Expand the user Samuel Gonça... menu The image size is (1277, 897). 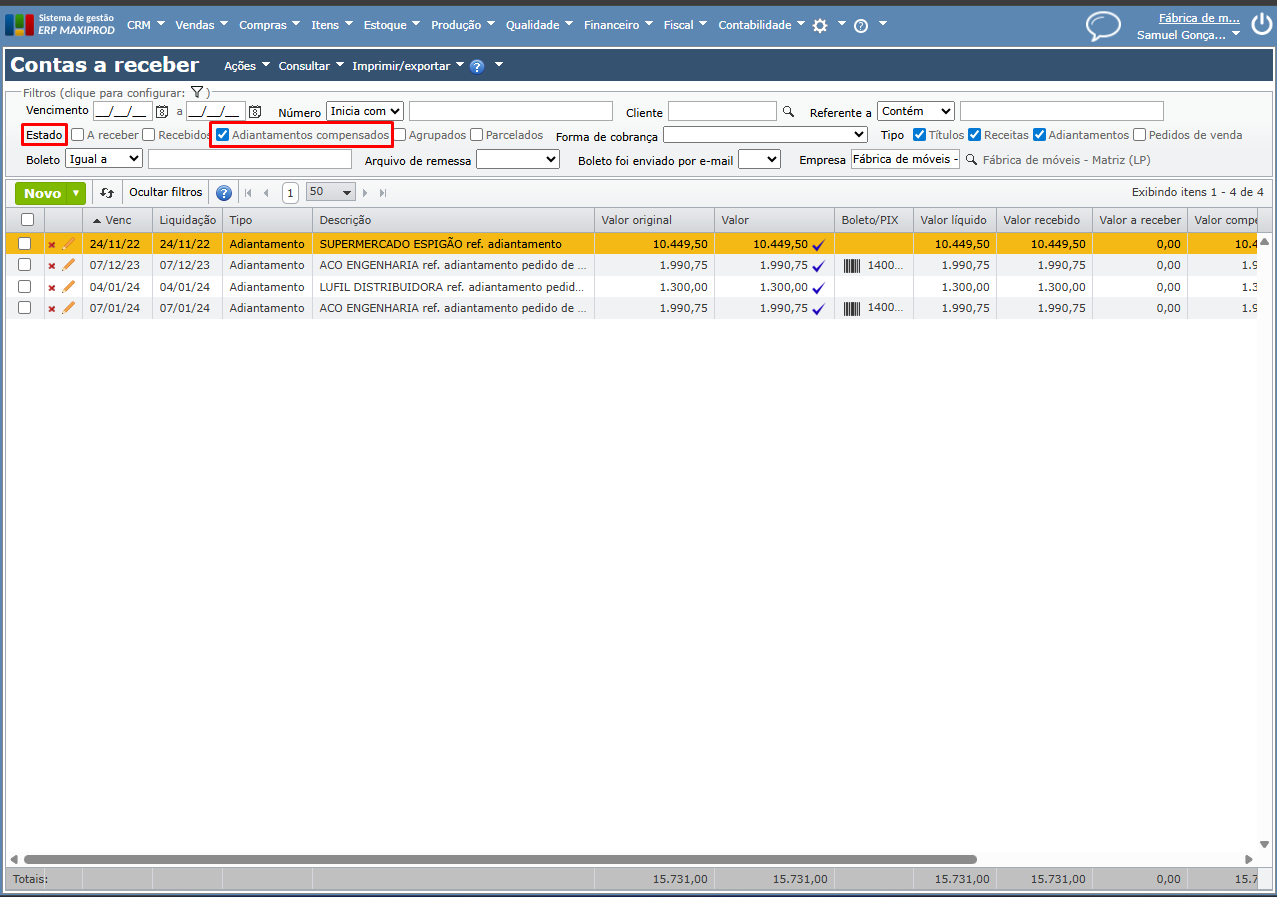coord(1188,34)
